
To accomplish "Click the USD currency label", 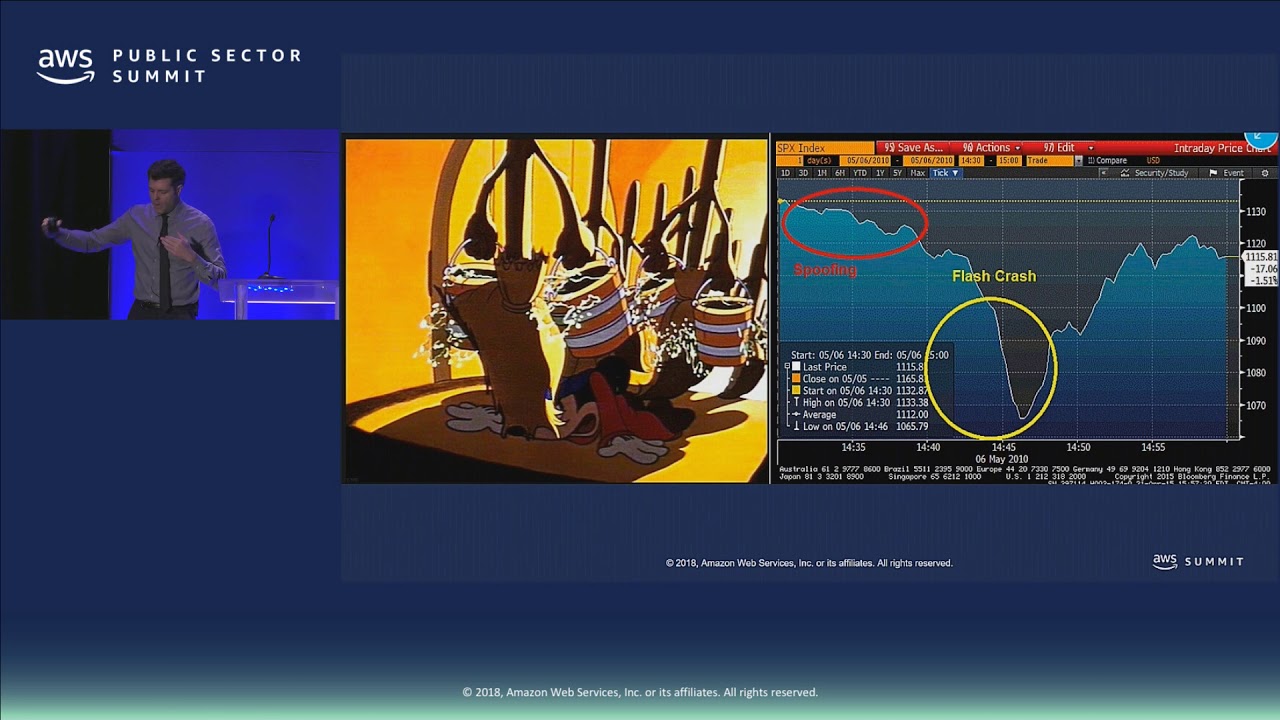I will (1153, 161).
